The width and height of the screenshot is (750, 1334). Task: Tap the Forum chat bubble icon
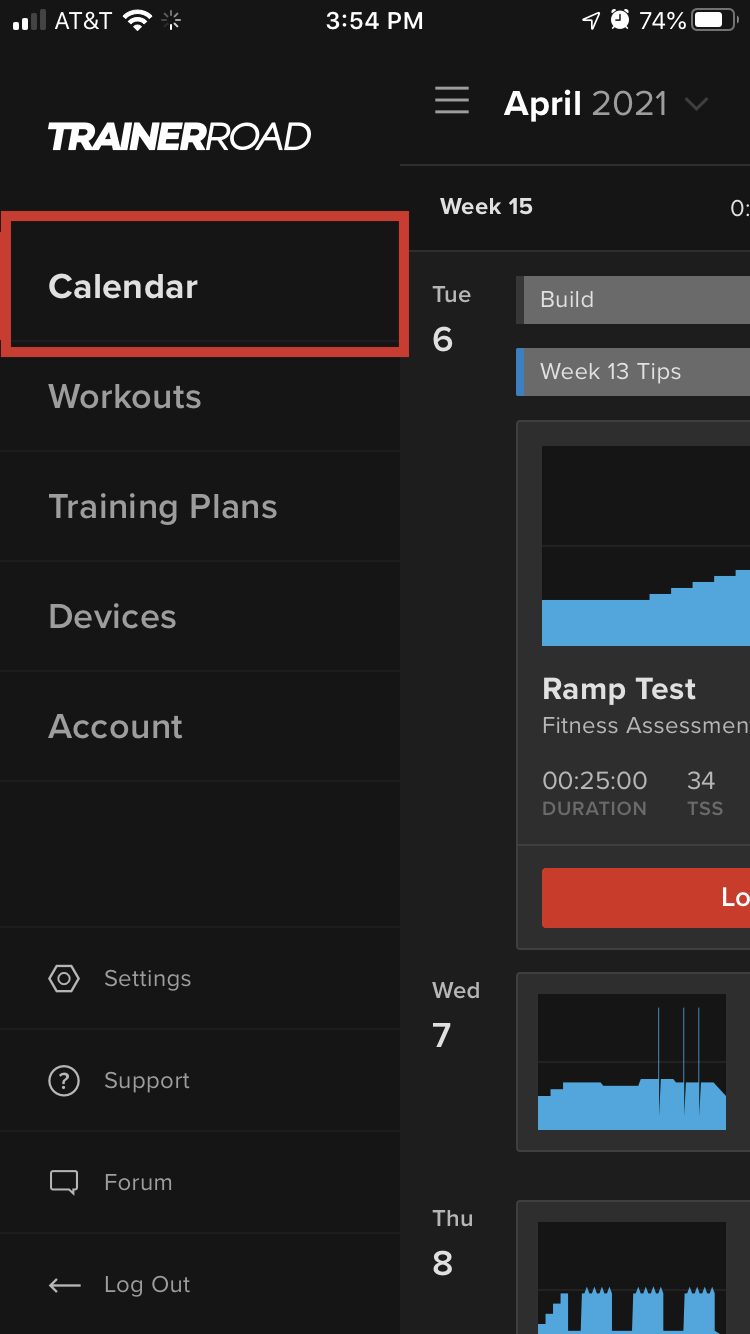(64, 1182)
